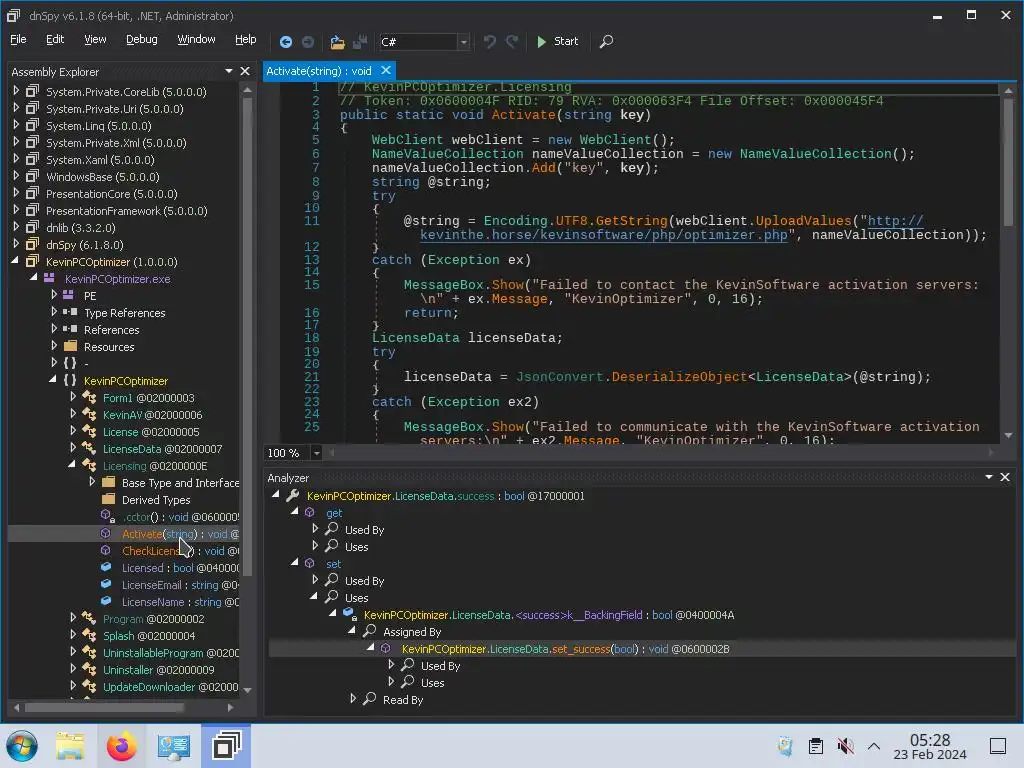1024x768 pixels.
Task: Open the C# language dropdown
Action: coord(463,42)
